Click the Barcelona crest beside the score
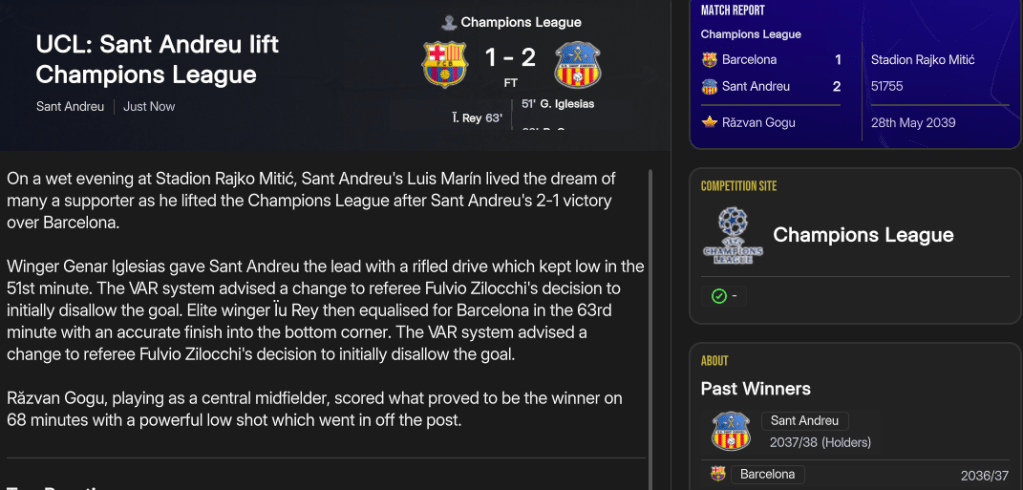Screen dimensions: 1023x490 [446, 64]
